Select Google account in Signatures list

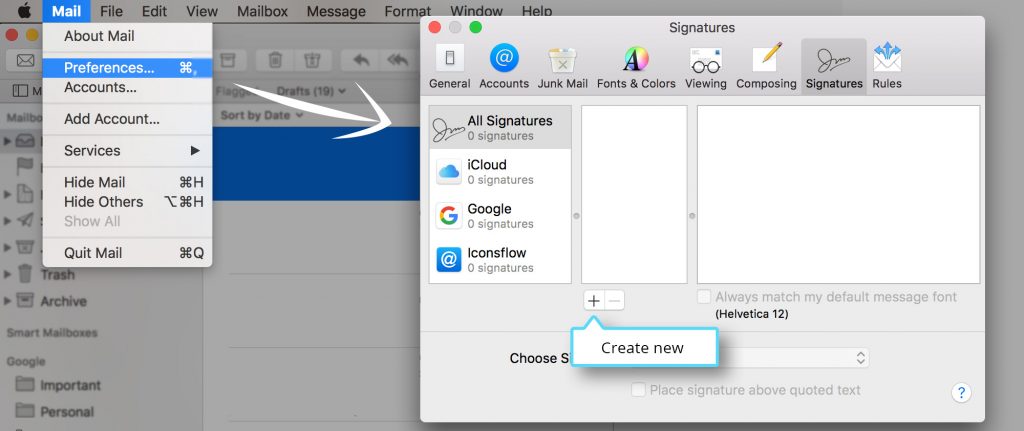pos(500,216)
